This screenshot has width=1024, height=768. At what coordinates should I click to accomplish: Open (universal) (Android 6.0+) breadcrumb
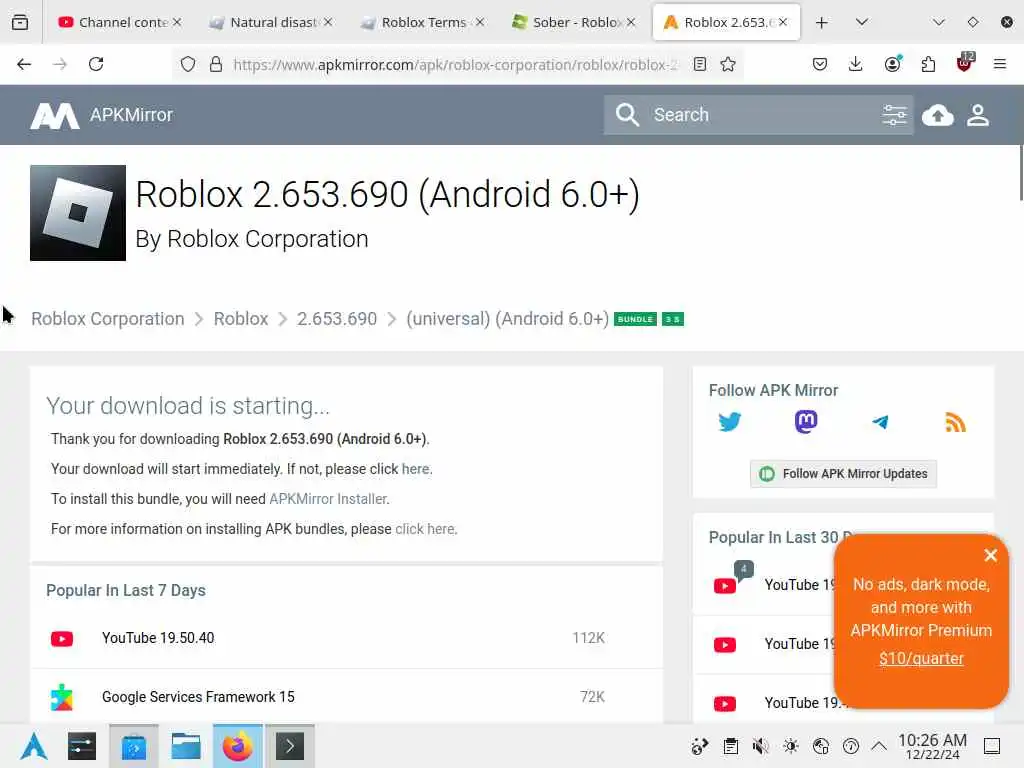(x=507, y=319)
